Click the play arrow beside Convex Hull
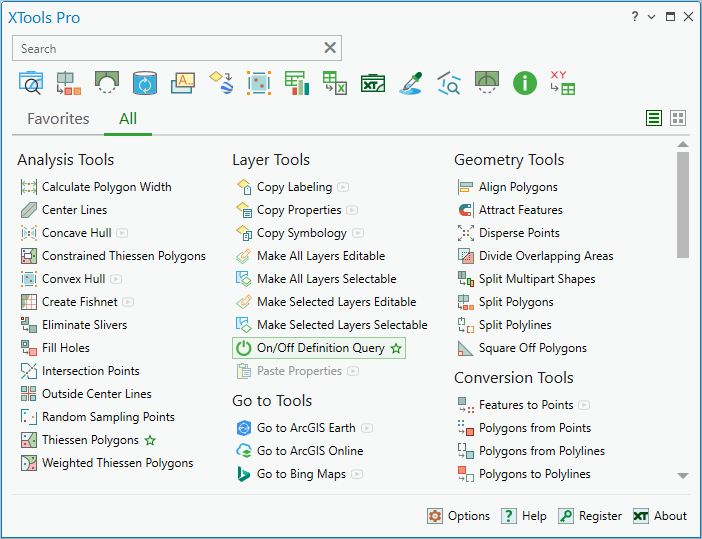This screenshot has height=539, width=702. tap(116, 279)
